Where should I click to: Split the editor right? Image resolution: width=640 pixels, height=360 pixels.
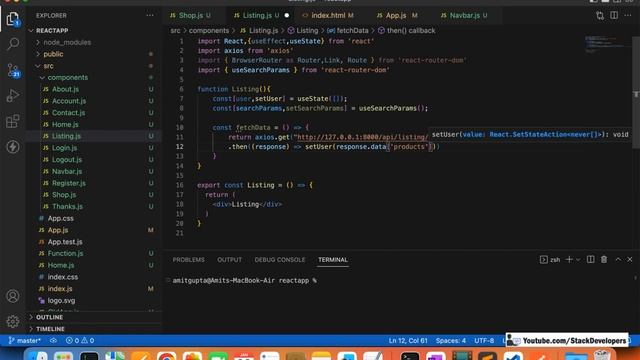(x=614, y=16)
